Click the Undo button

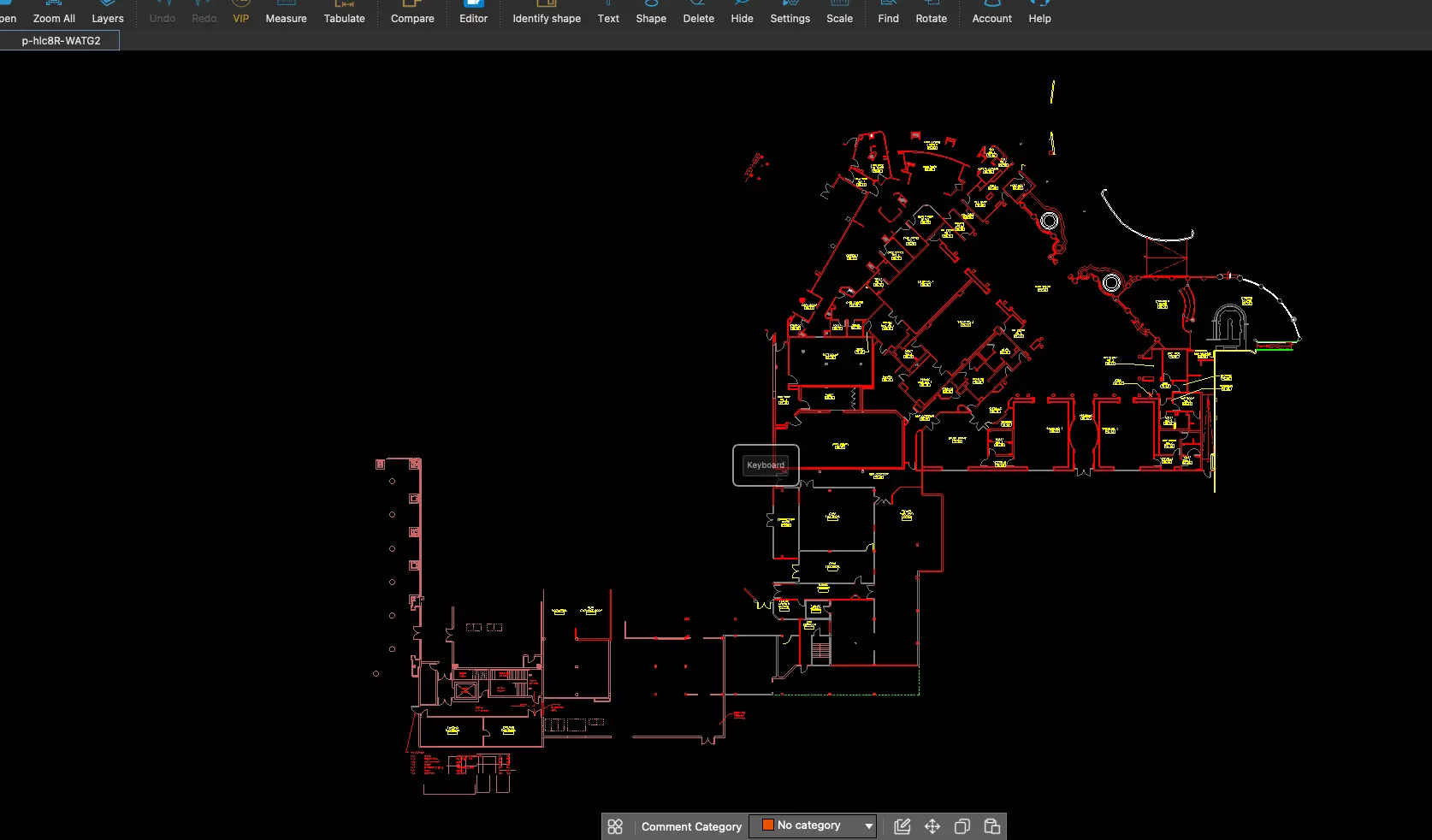(x=163, y=13)
